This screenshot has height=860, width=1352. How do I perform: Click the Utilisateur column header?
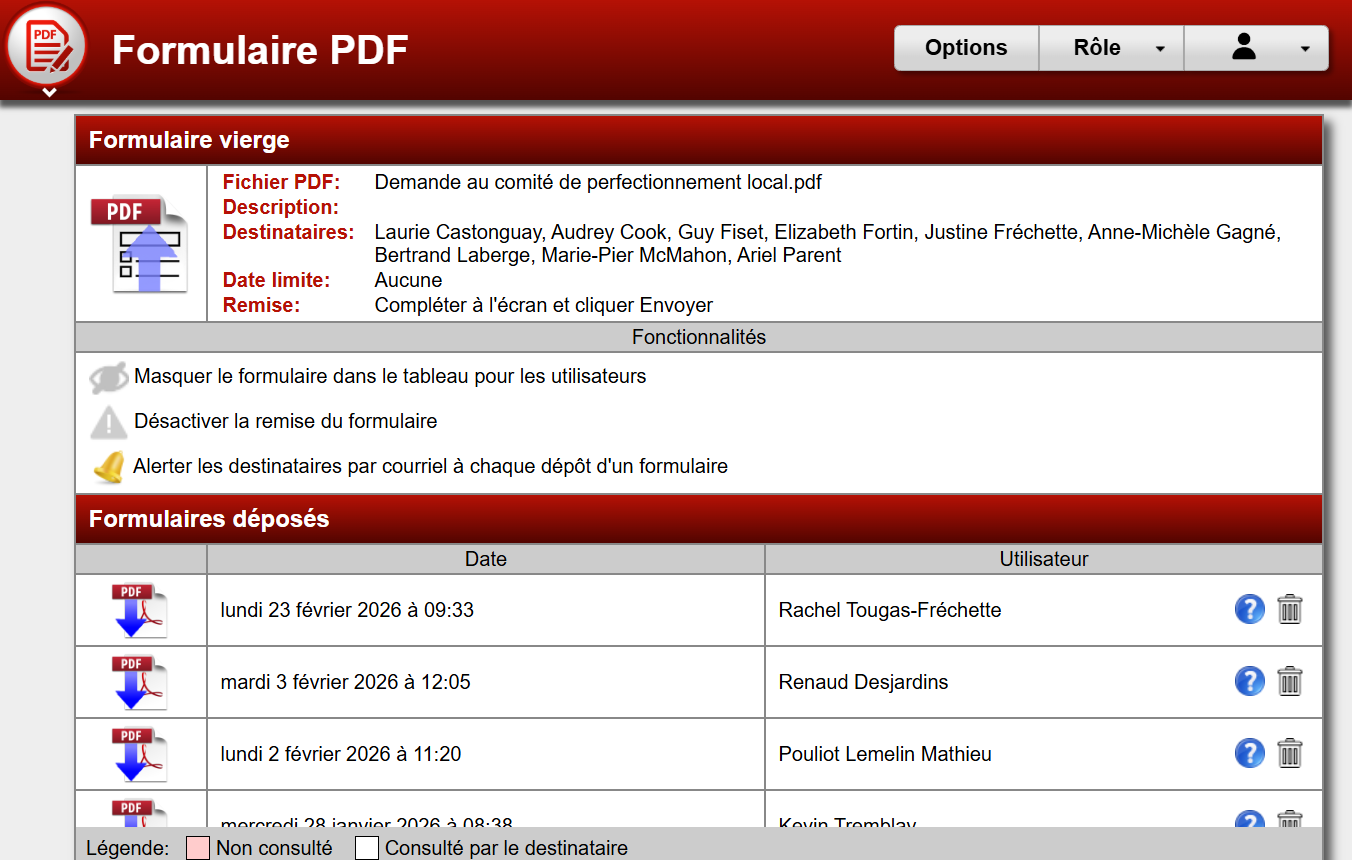[x=1043, y=559]
